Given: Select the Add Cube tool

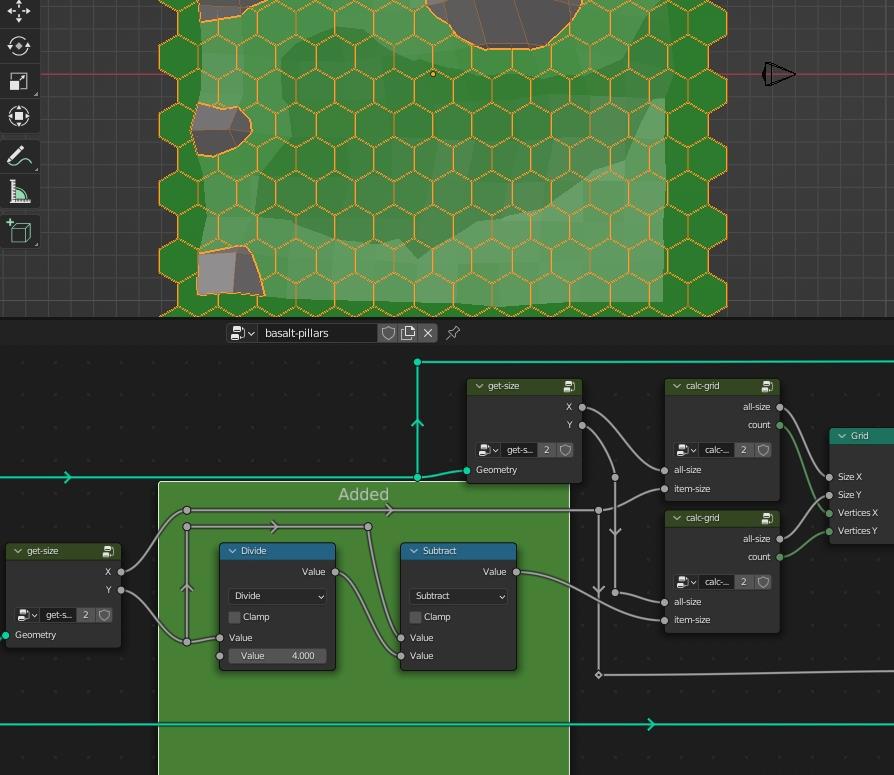Looking at the screenshot, I should (19, 231).
